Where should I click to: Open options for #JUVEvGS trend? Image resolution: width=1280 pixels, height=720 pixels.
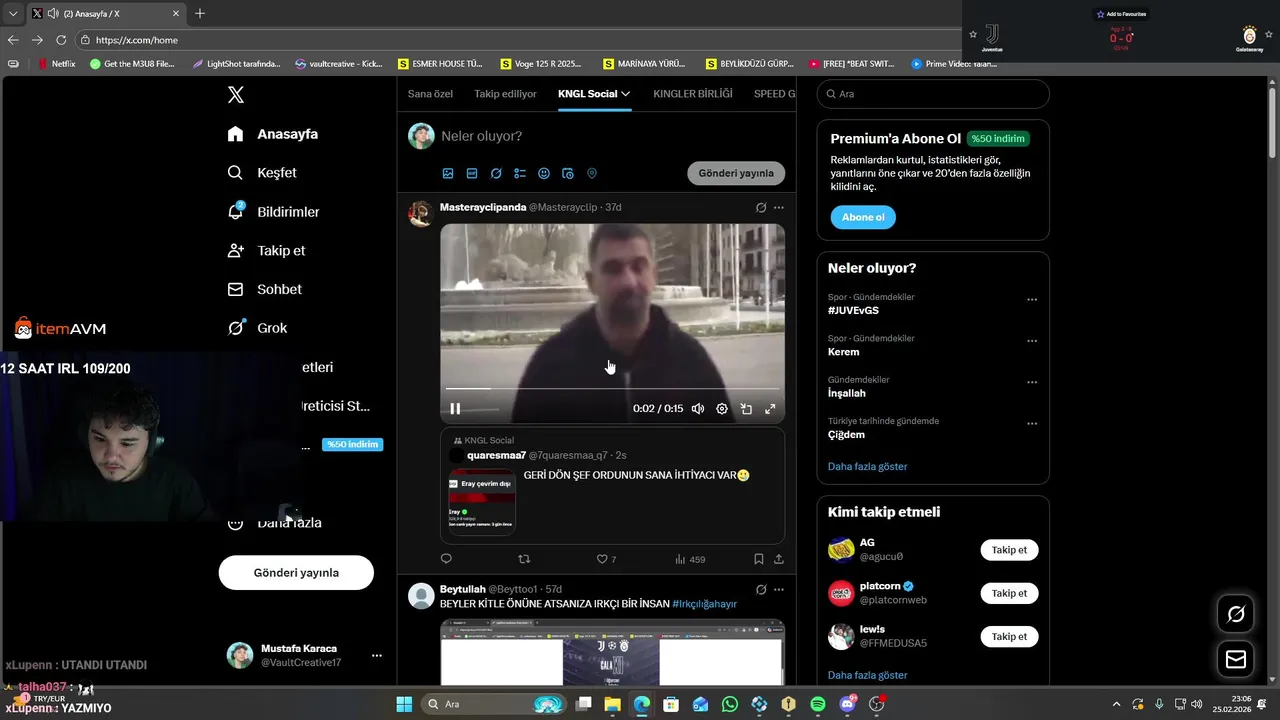(x=1032, y=300)
